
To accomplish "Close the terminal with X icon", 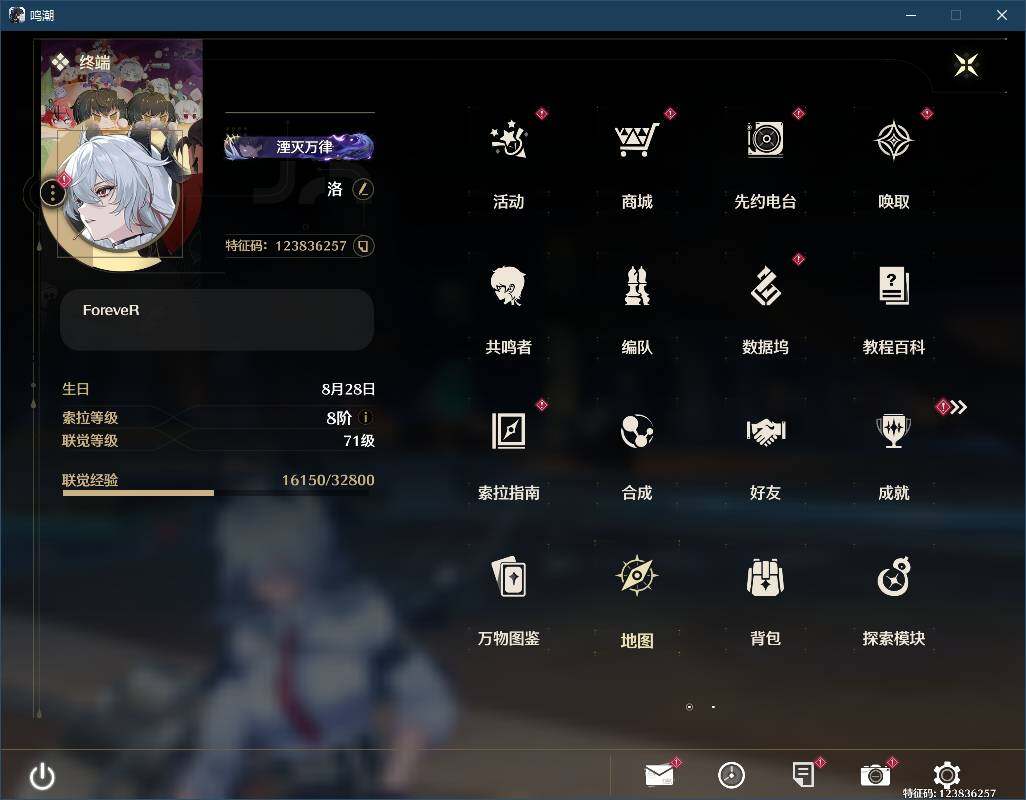I will tap(966, 65).
